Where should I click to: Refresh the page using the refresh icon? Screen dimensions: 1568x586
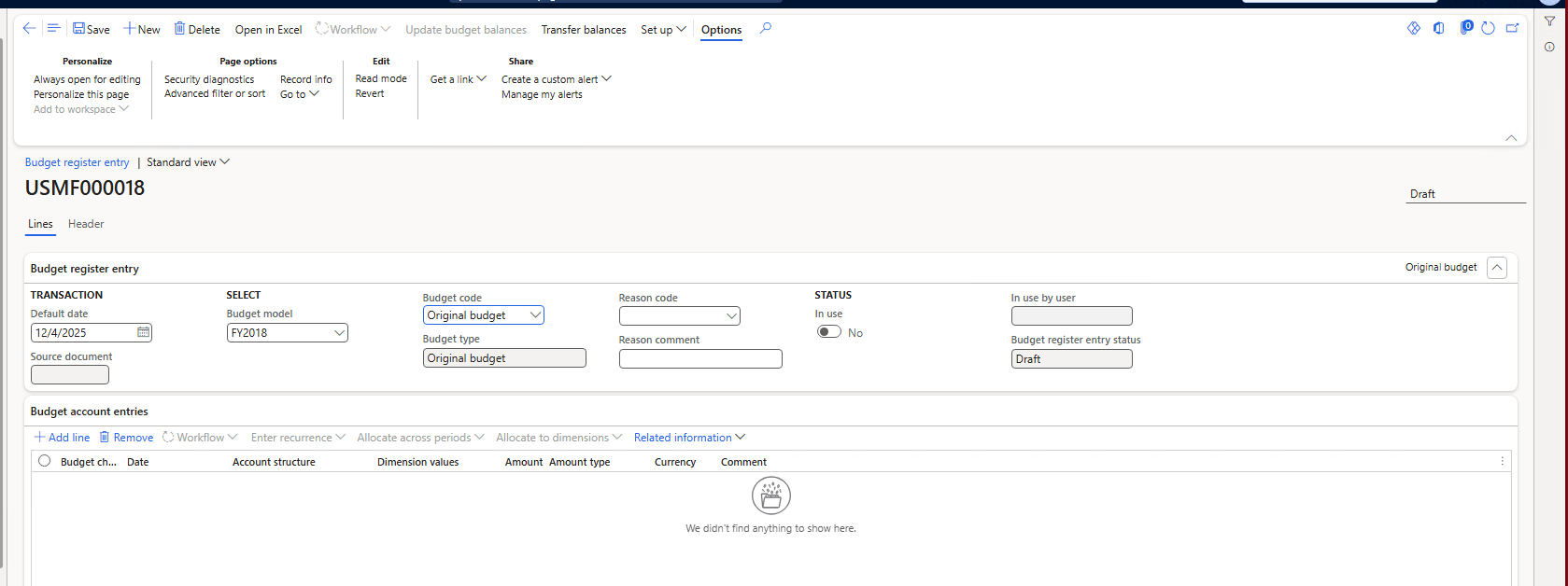(1488, 29)
